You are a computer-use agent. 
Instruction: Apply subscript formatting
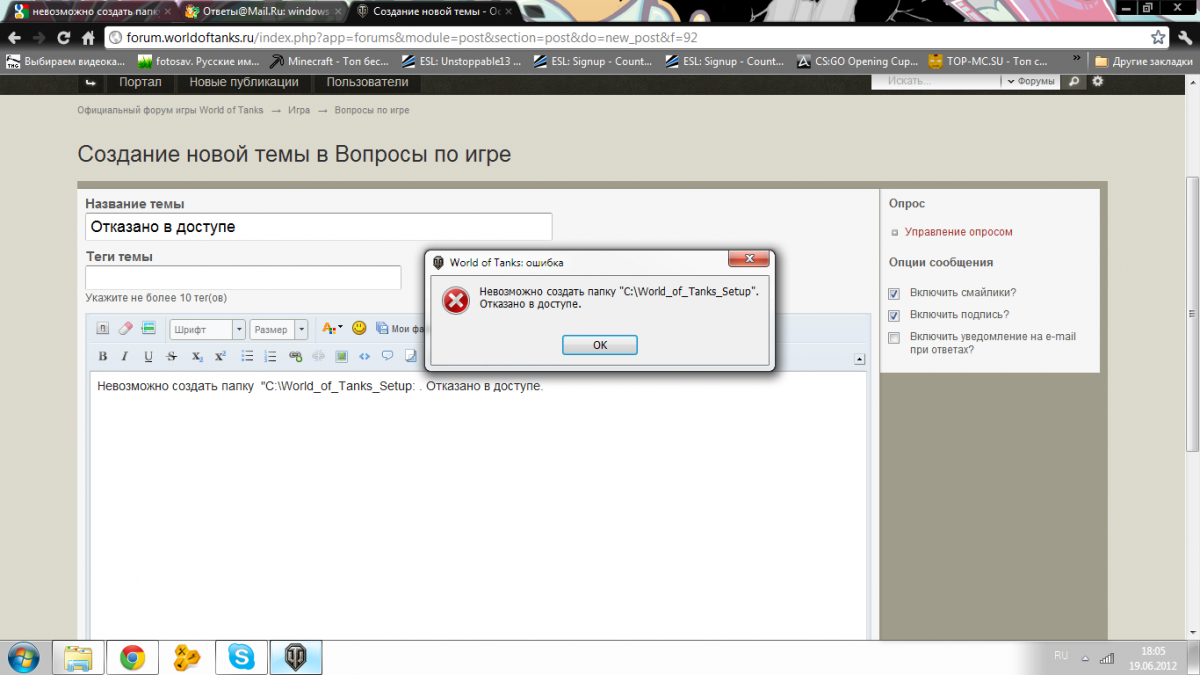[x=197, y=356]
